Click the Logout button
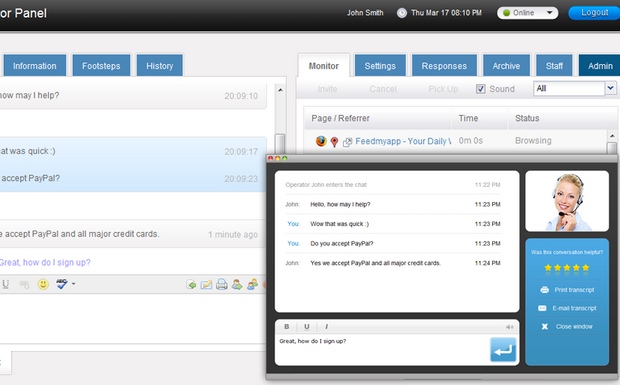 (x=594, y=13)
